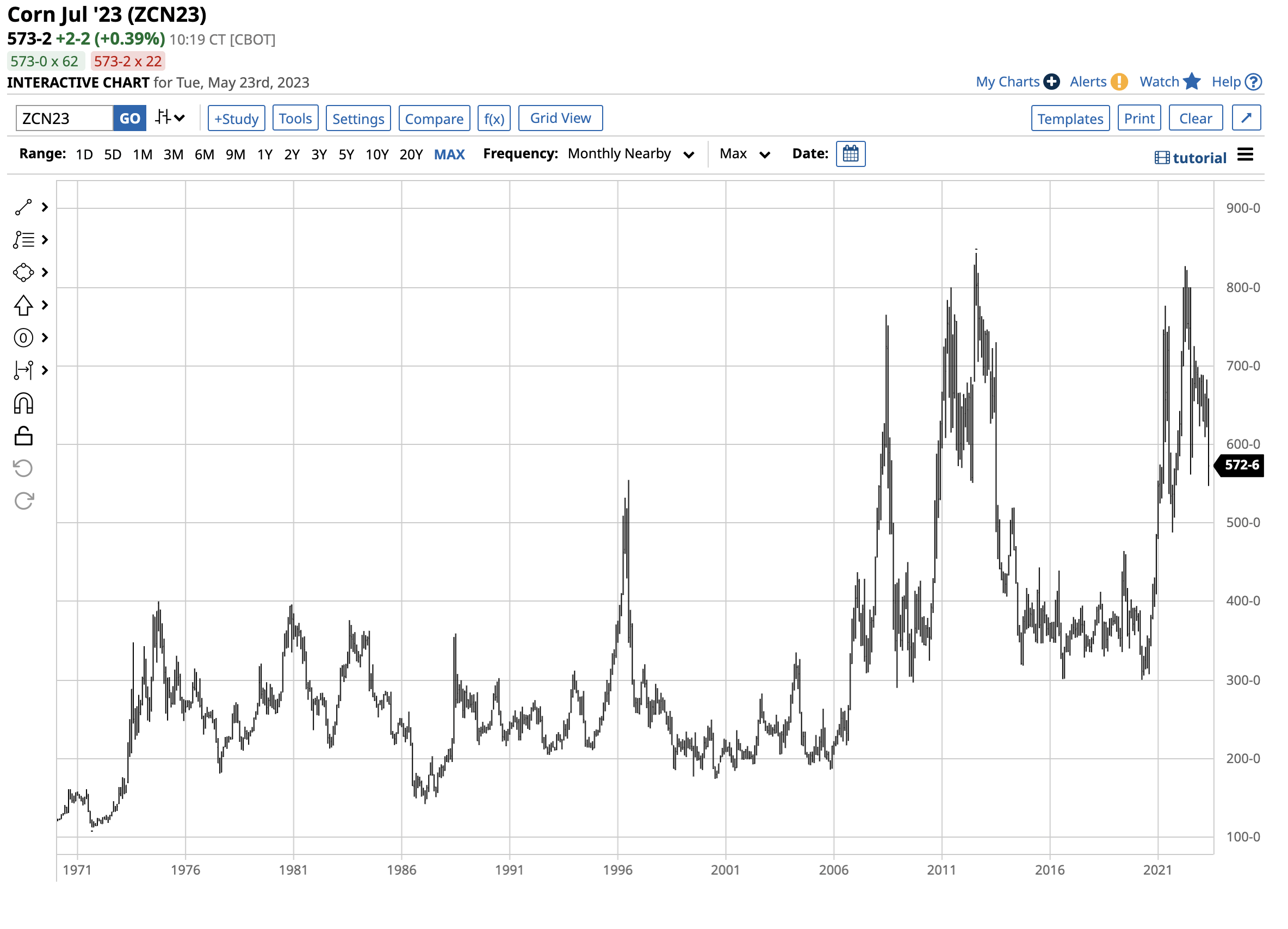Toggle the drawing lock
Image resolution: width=1288 pixels, height=929 pixels.
point(23,436)
